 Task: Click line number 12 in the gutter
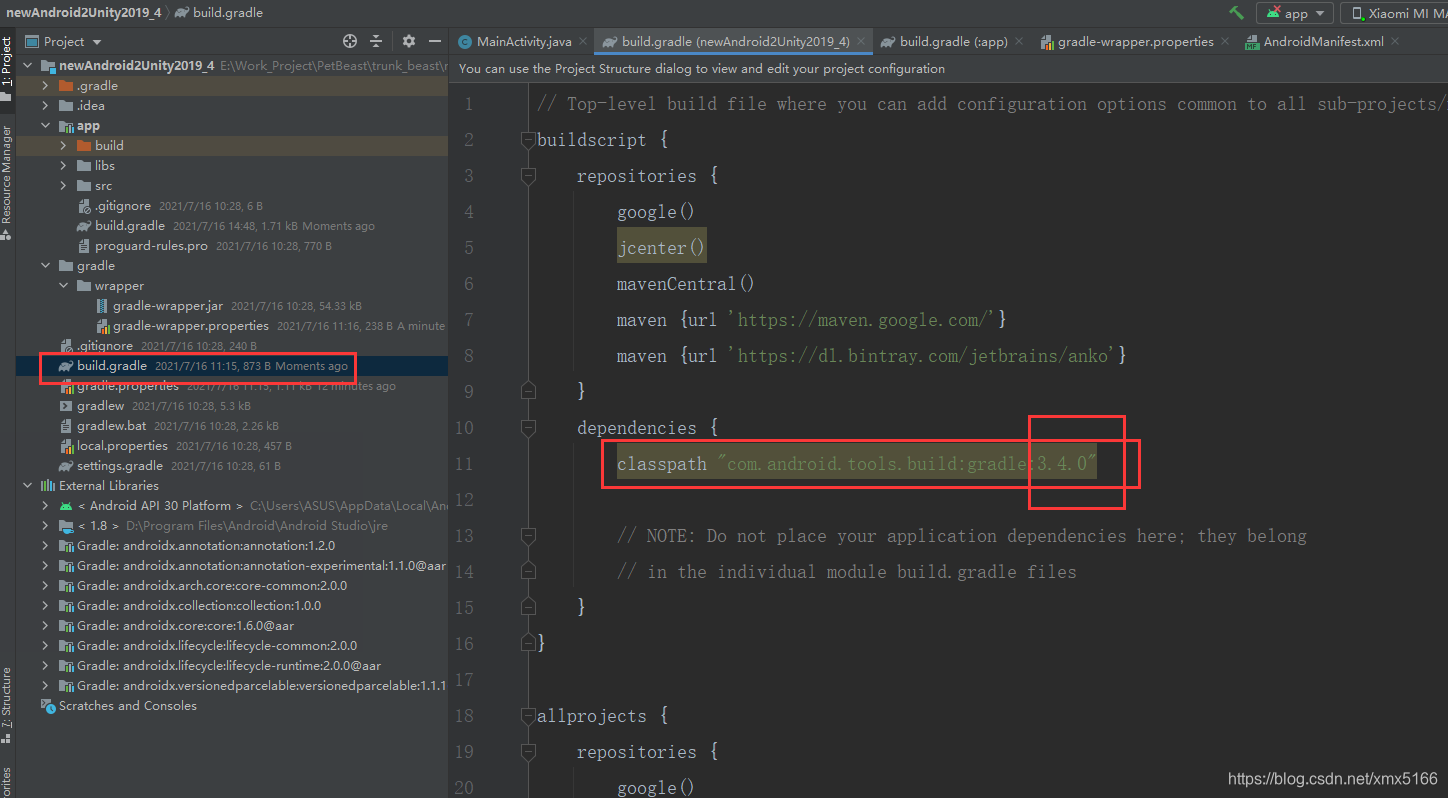[x=463, y=500]
